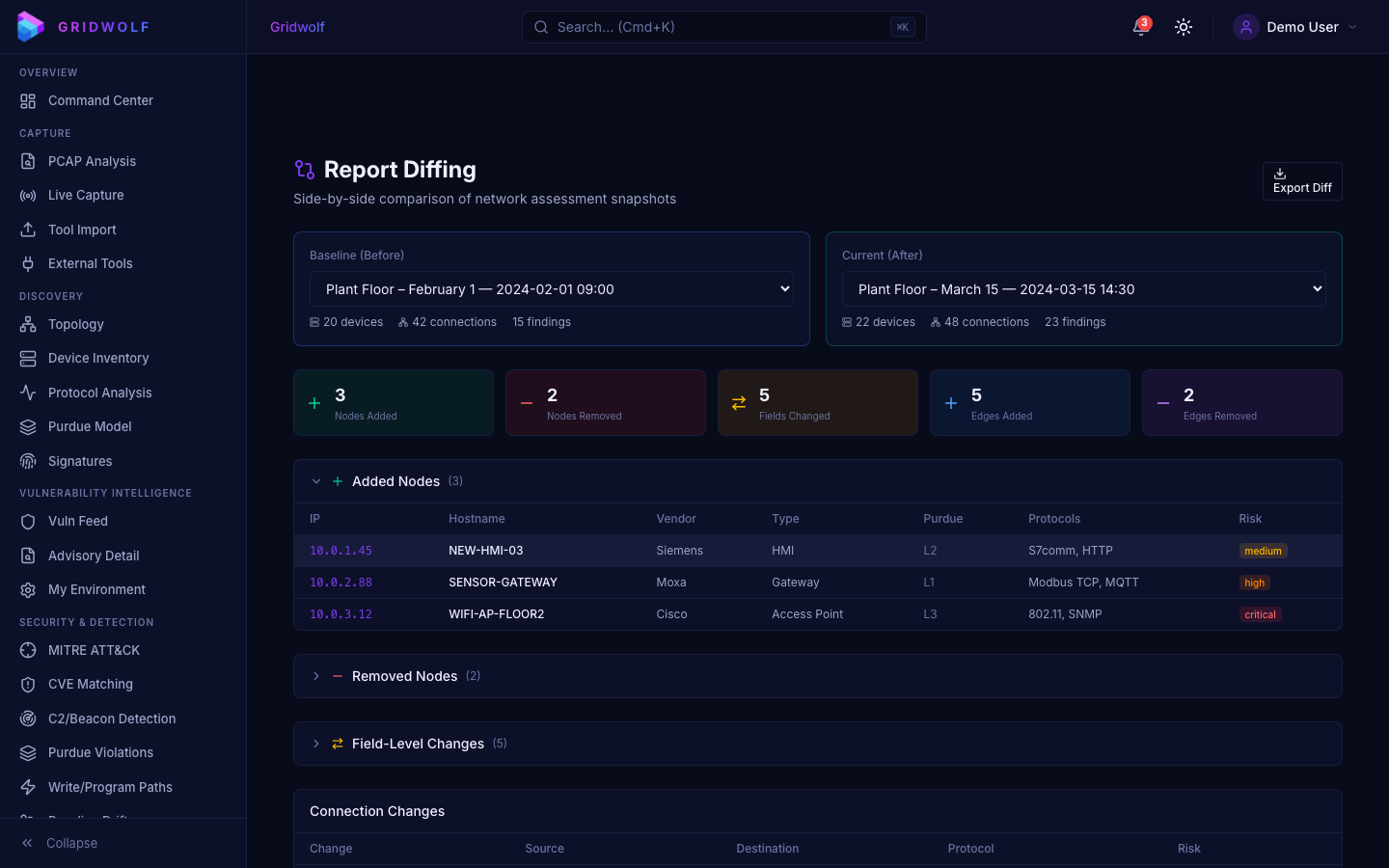The height and width of the screenshot is (868, 1389).
Task: Click the Purdue Model icon in Discovery
Action: (x=28, y=426)
